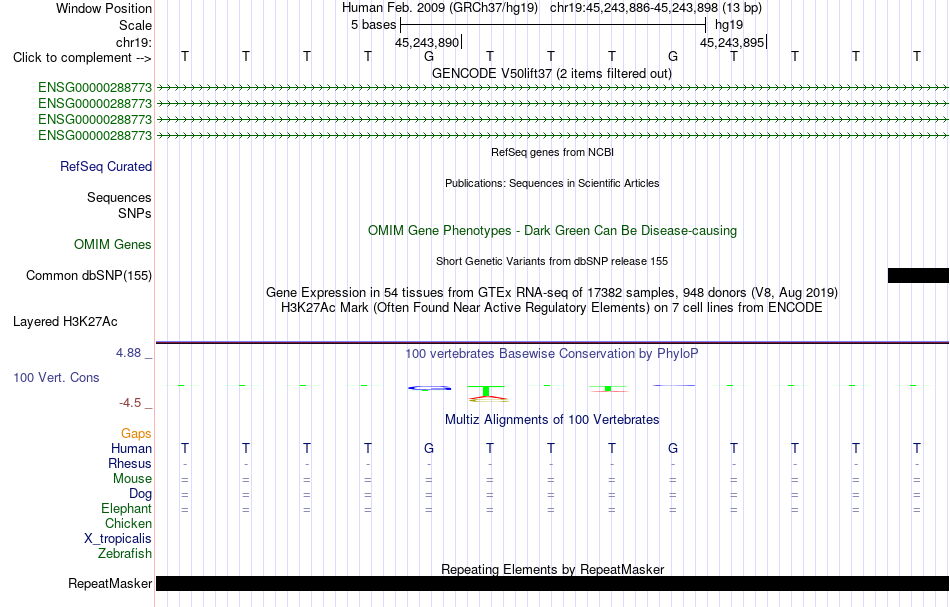Click the RepeatMasker track label
Image resolution: width=950 pixels, height=607 pixels.
110,583
